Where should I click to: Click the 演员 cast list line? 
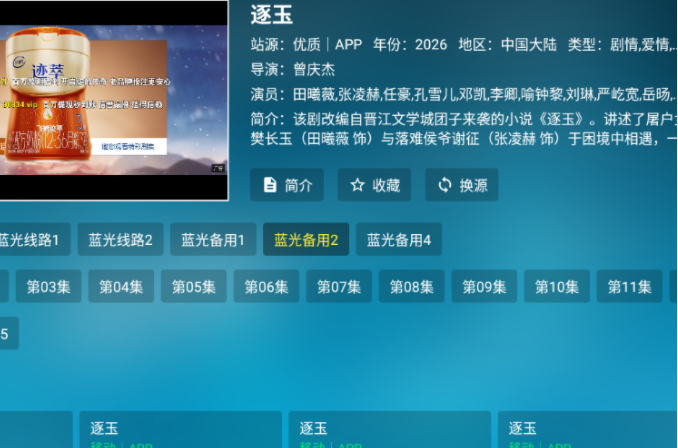pos(464,94)
